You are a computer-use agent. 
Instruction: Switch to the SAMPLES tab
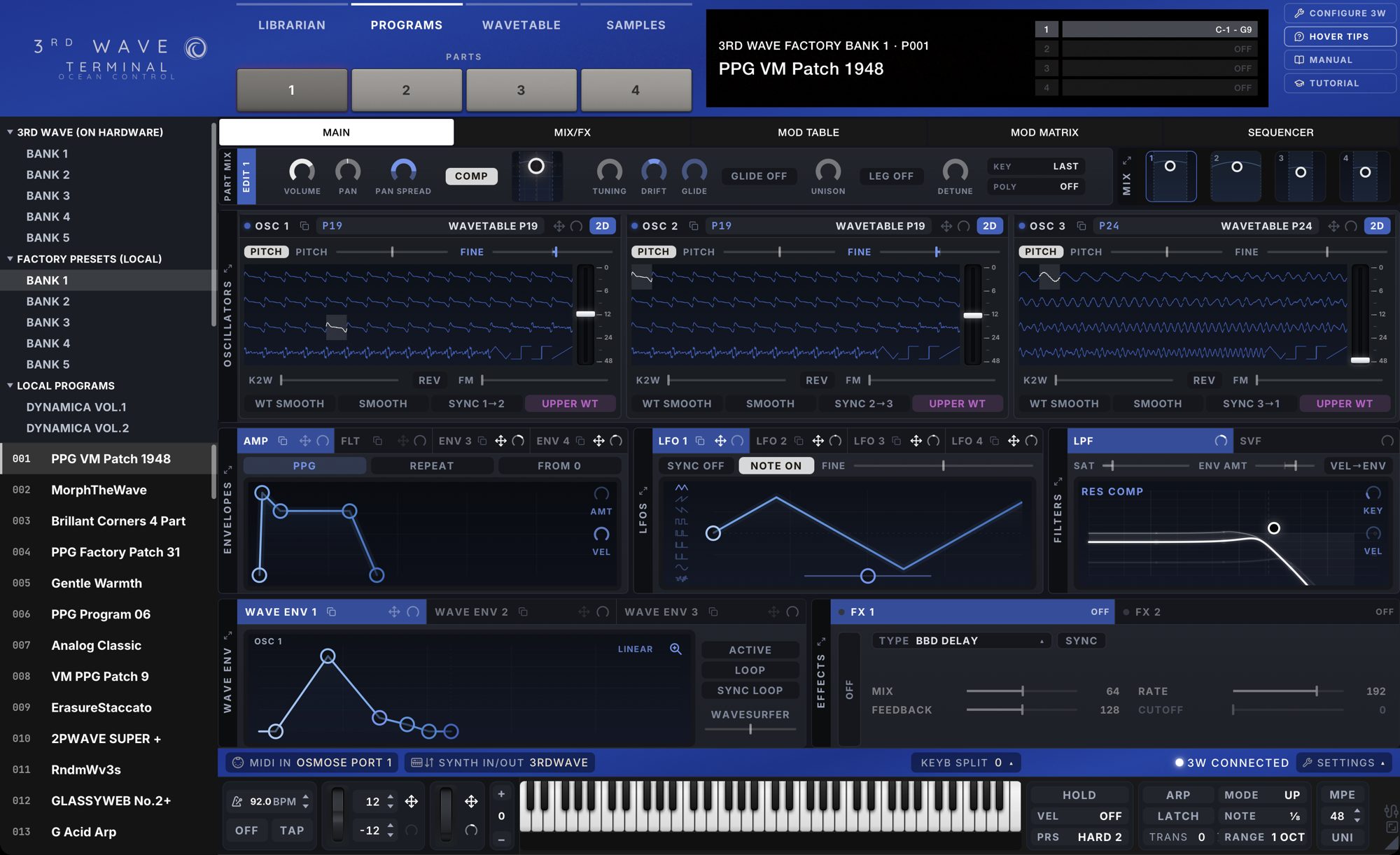[x=636, y=25]
